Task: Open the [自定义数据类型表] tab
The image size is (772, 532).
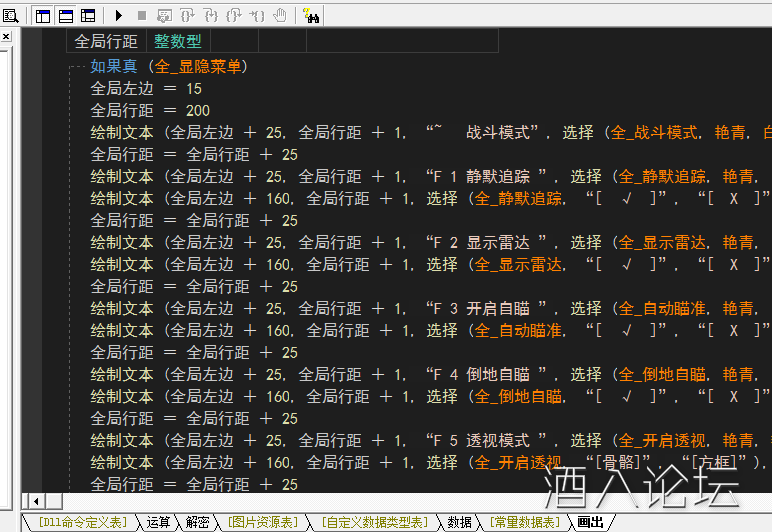Action: pos(373,522)
